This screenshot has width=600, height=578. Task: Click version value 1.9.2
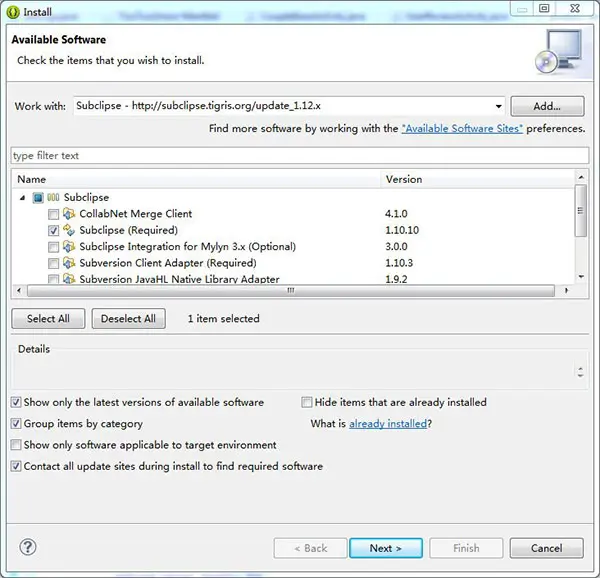pos(396,279)
